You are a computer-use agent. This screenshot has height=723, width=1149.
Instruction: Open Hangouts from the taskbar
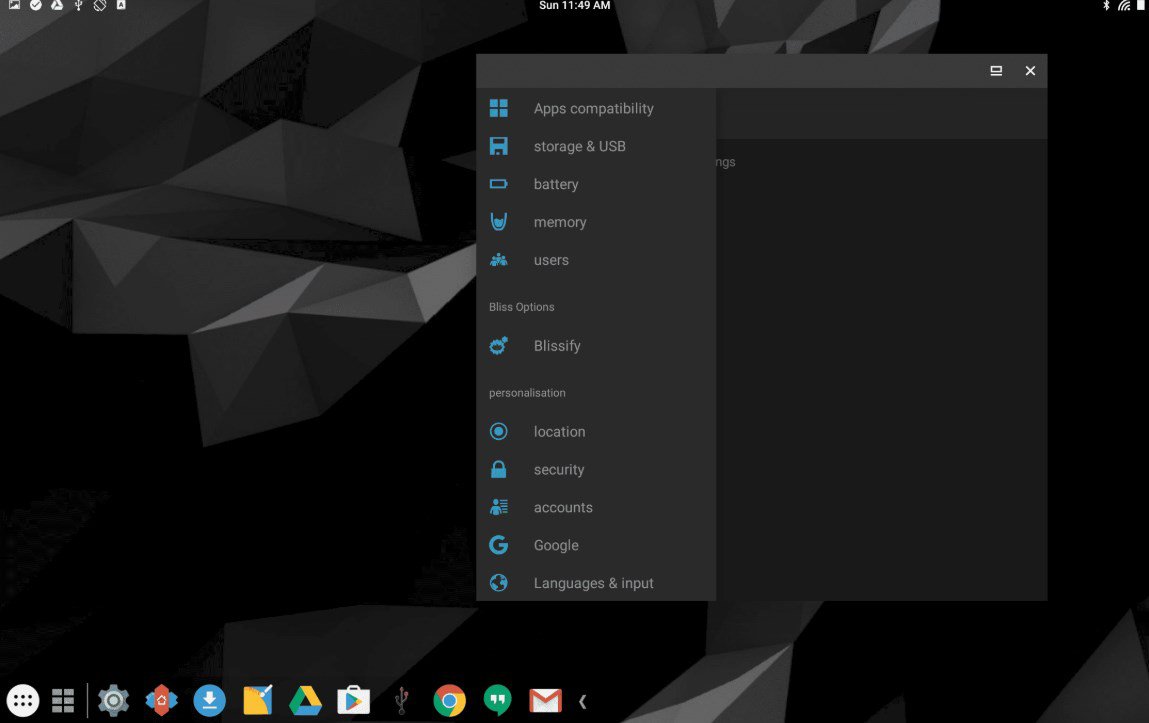tap(497, 700)
